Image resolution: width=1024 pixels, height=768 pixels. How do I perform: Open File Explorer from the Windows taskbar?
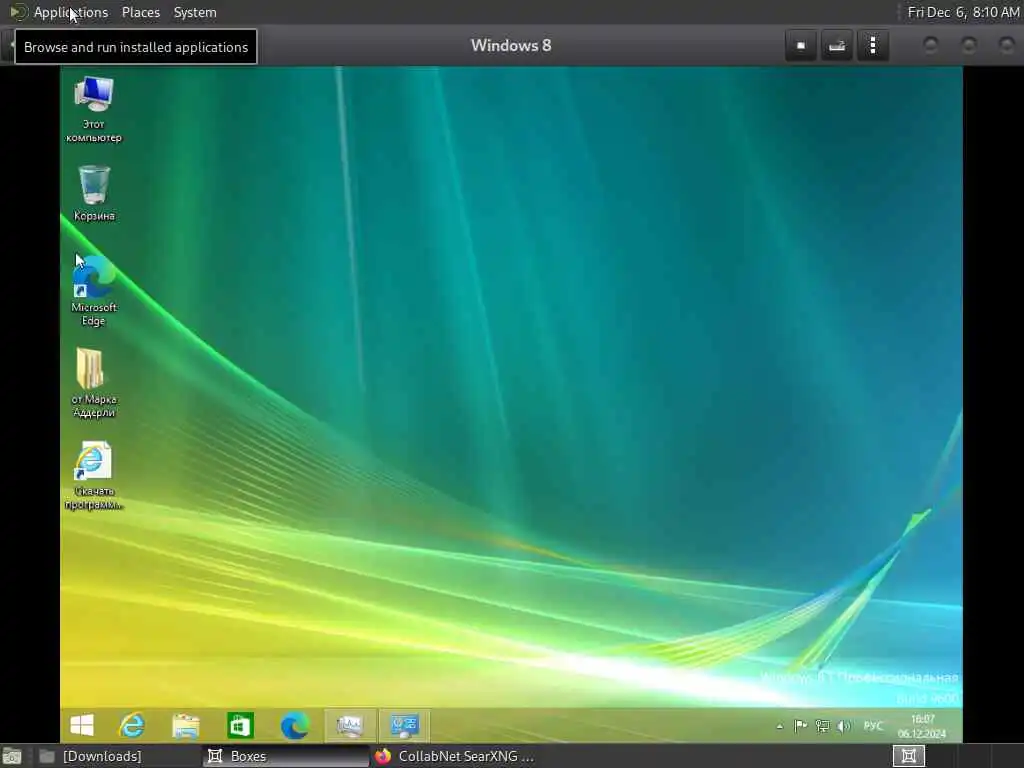click(185, 725)
